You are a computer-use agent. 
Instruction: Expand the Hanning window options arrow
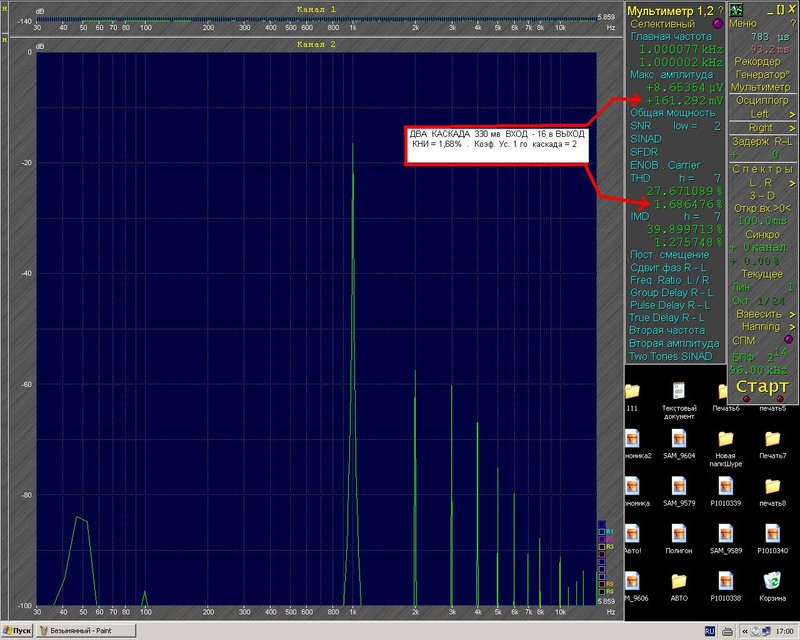[792, 327]
